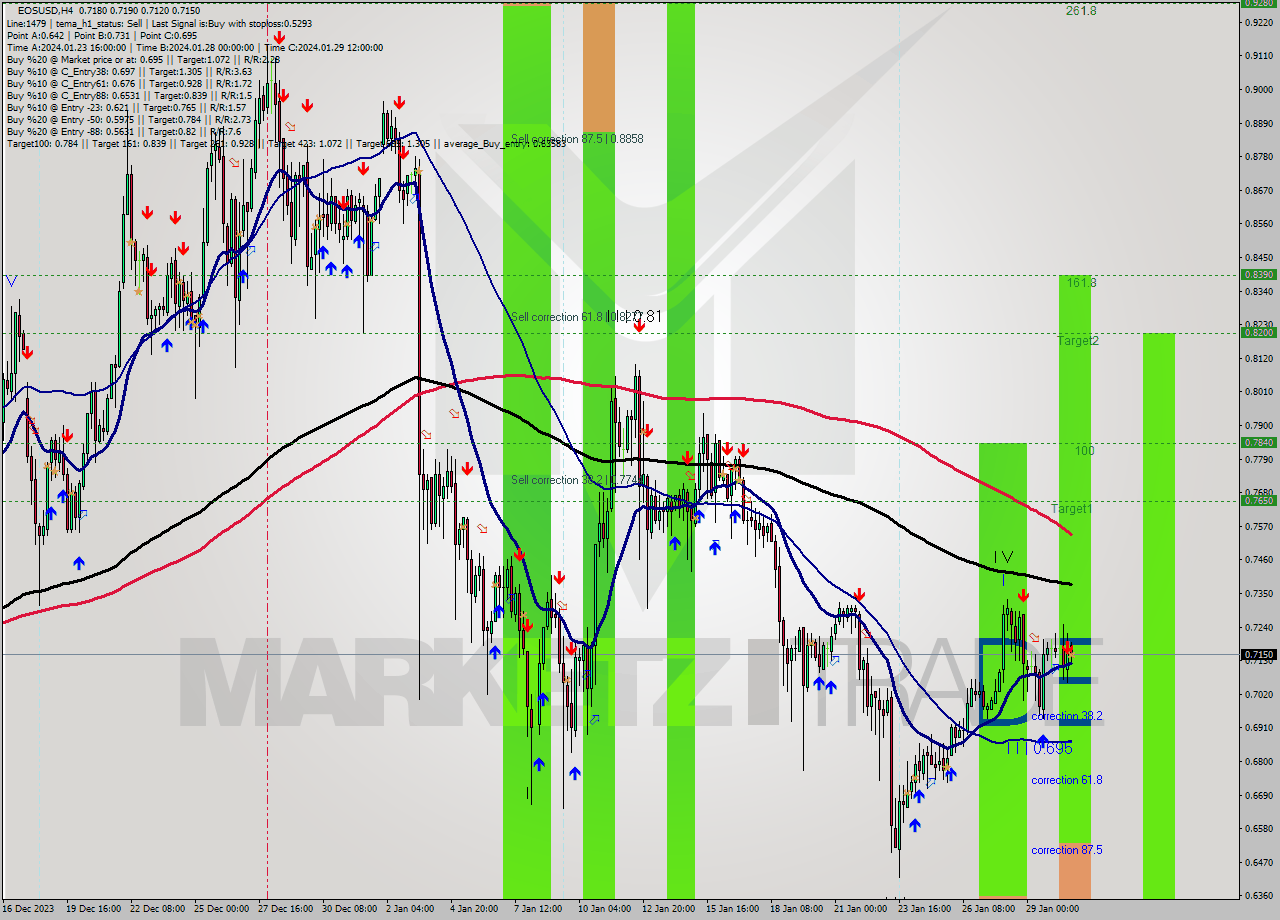
Task: Click the 0.9000 price axis value
Action: (x=1257, y=89)
